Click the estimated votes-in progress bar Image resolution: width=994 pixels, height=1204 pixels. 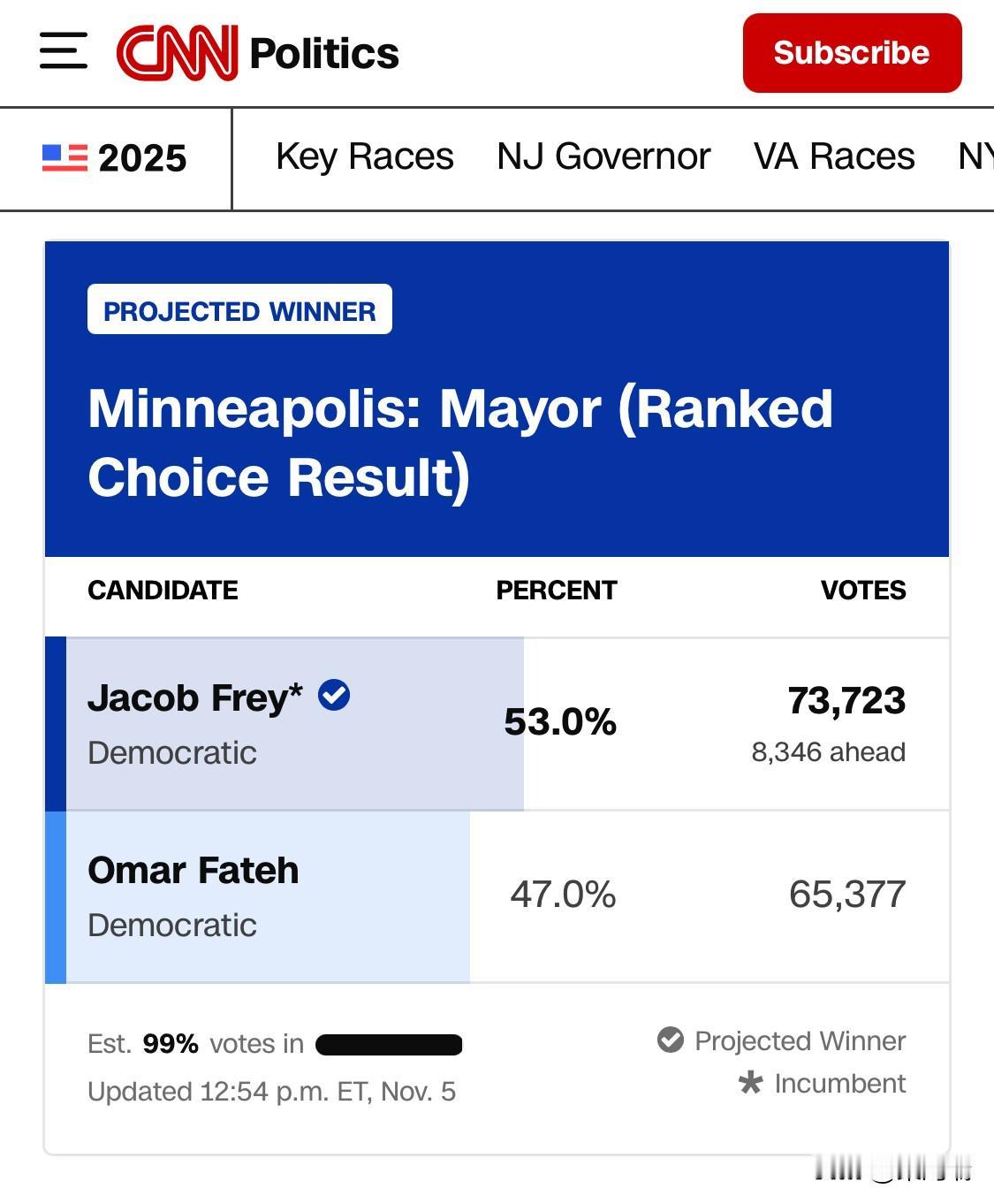tap(389, 1045)
